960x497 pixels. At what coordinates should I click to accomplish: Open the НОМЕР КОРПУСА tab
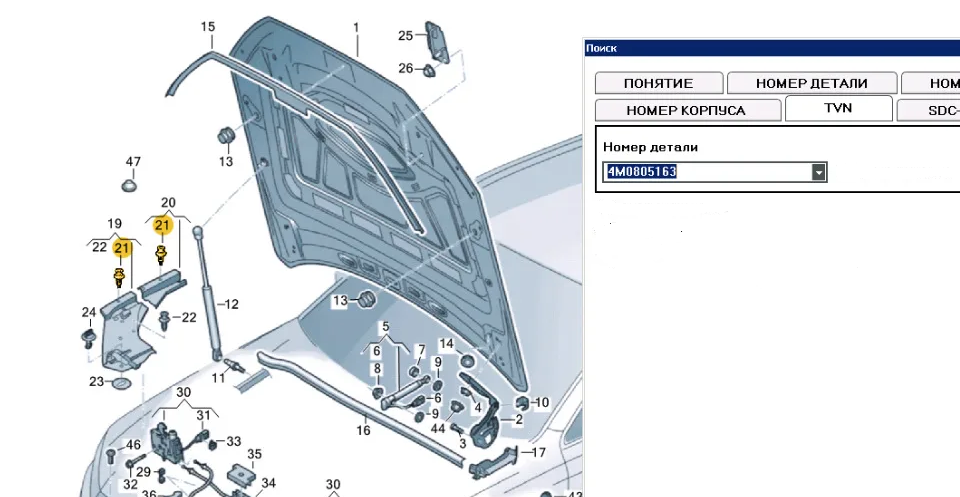686,110
